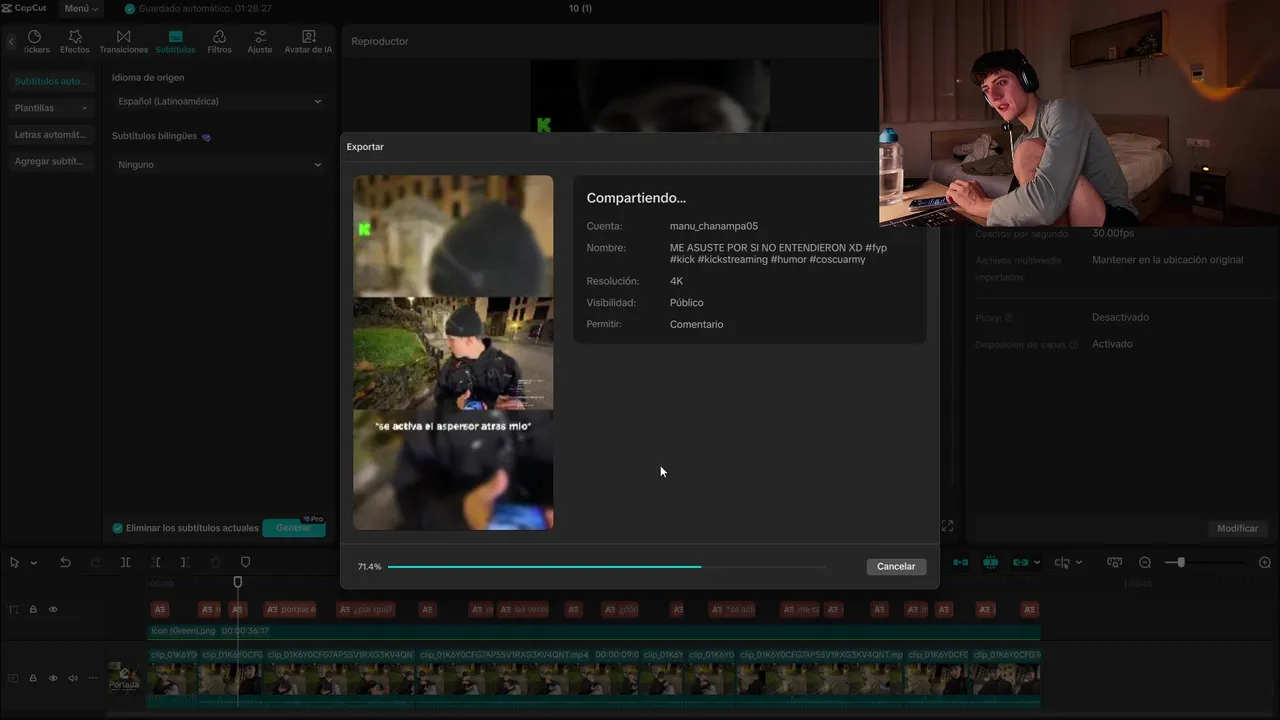Click the Disposición de capas info icon
The width and height of the screenshot is (1280, 720).
click(1074, 345)
